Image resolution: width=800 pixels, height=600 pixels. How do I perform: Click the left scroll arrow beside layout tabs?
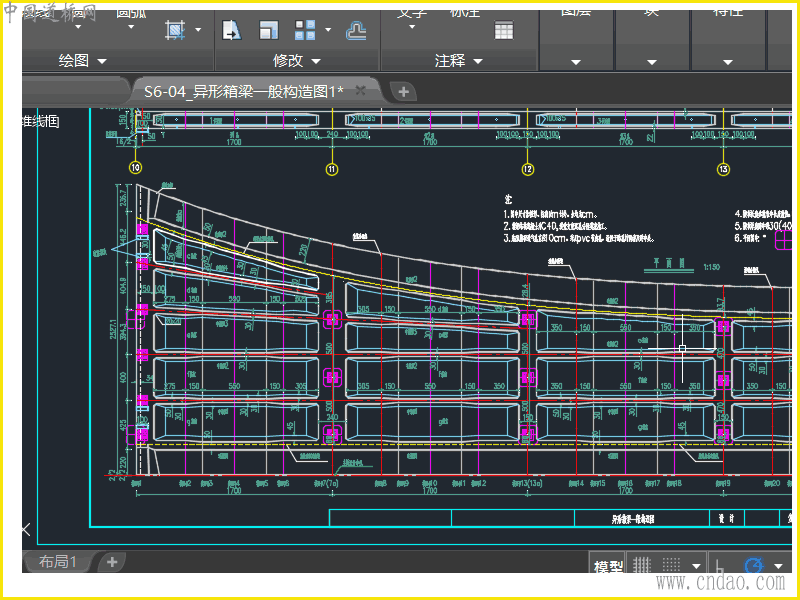(27, 529)
